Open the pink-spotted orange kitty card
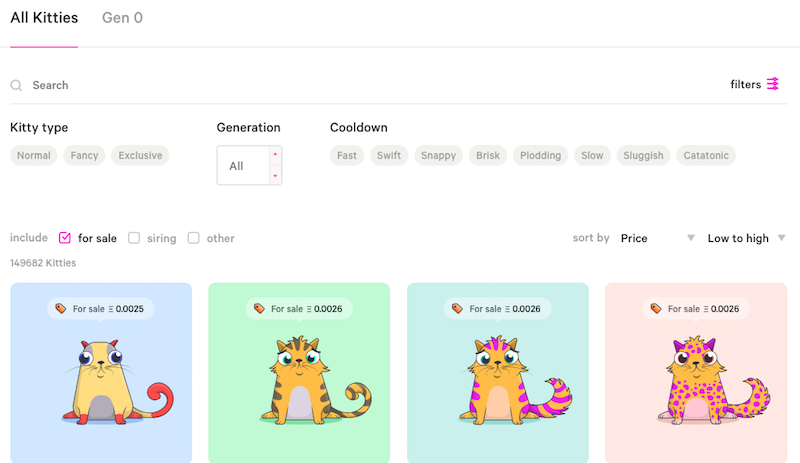 pyautogui.click(x=696, y=373)
